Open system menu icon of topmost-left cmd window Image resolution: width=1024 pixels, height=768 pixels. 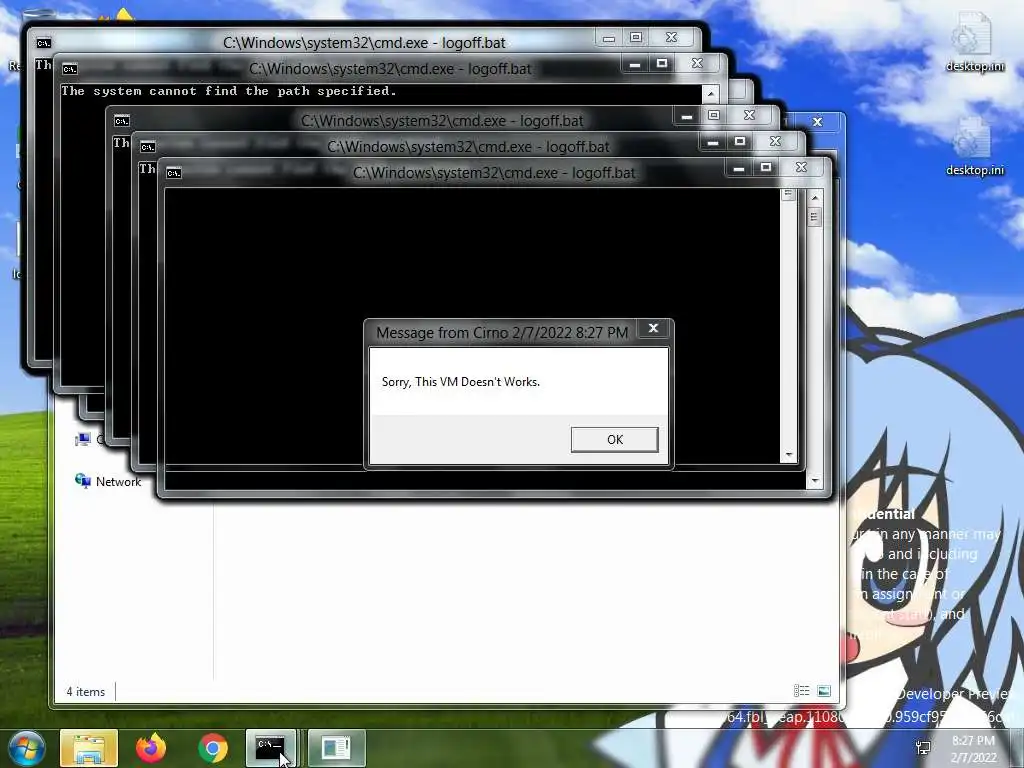point(43,43)
